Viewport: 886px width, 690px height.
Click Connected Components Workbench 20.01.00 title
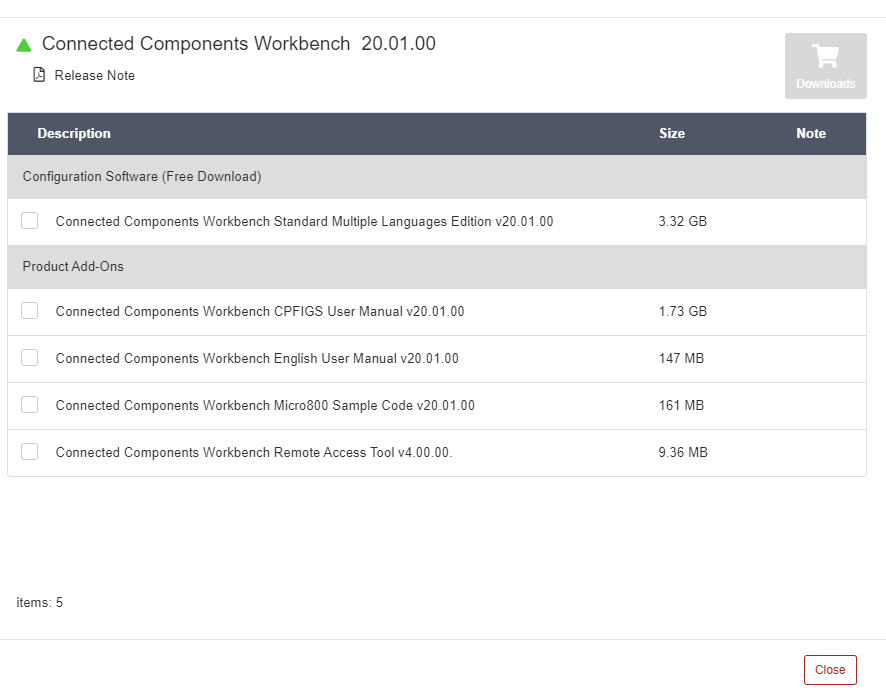tap(238, 44)
